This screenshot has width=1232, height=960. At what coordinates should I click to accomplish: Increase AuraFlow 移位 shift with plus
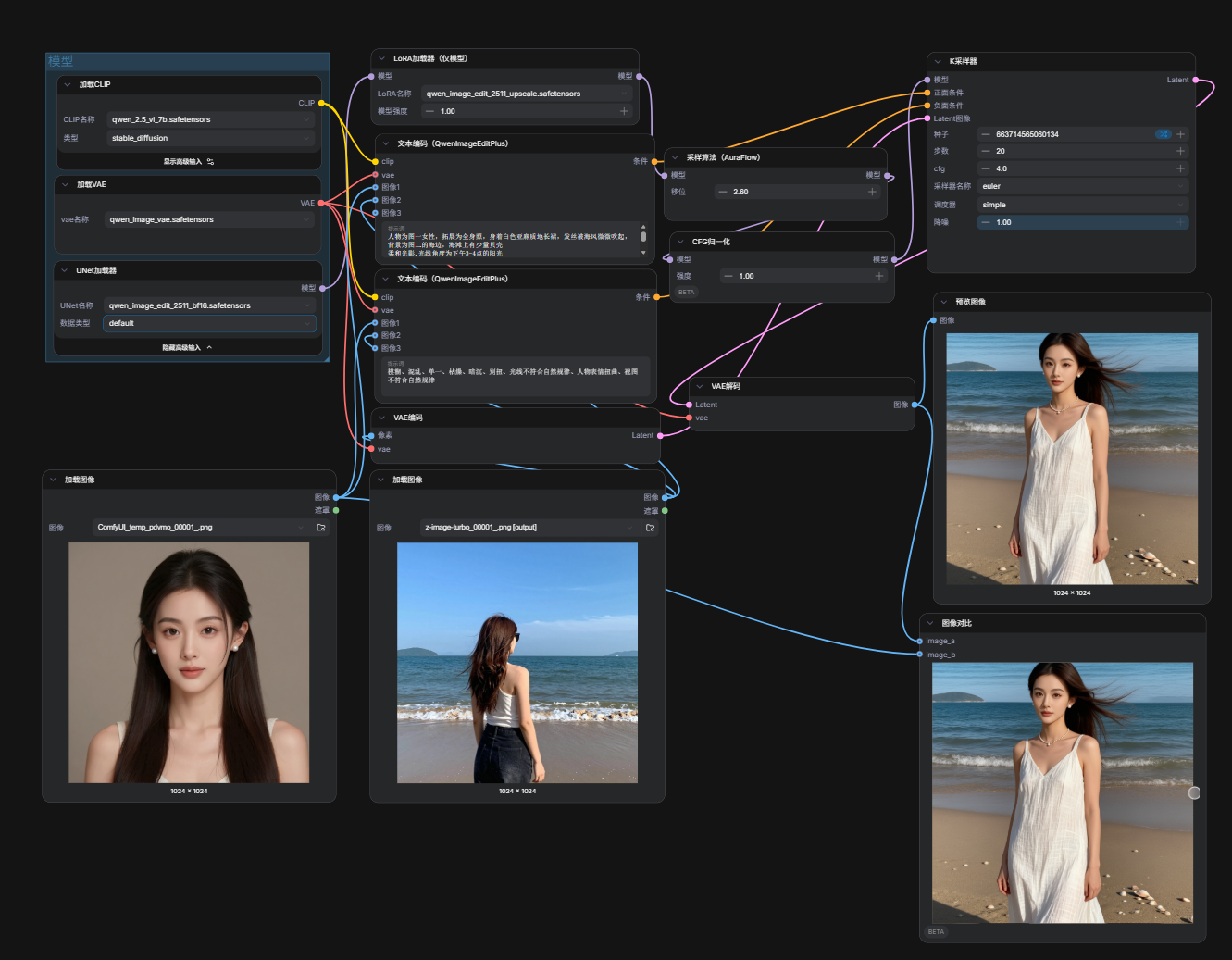tap(872, 192)
